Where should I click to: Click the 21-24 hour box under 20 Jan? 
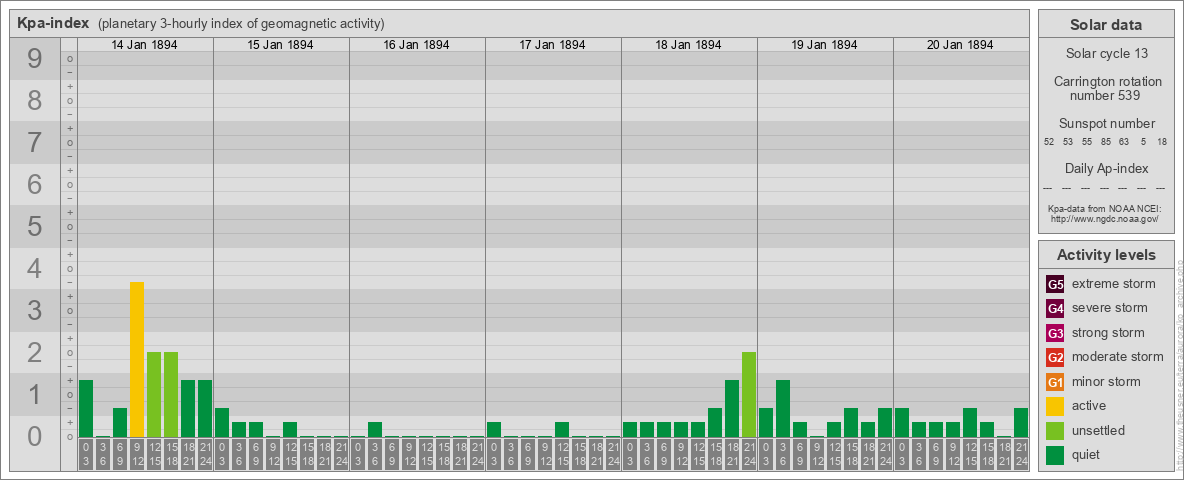[x=1020, y=455]
